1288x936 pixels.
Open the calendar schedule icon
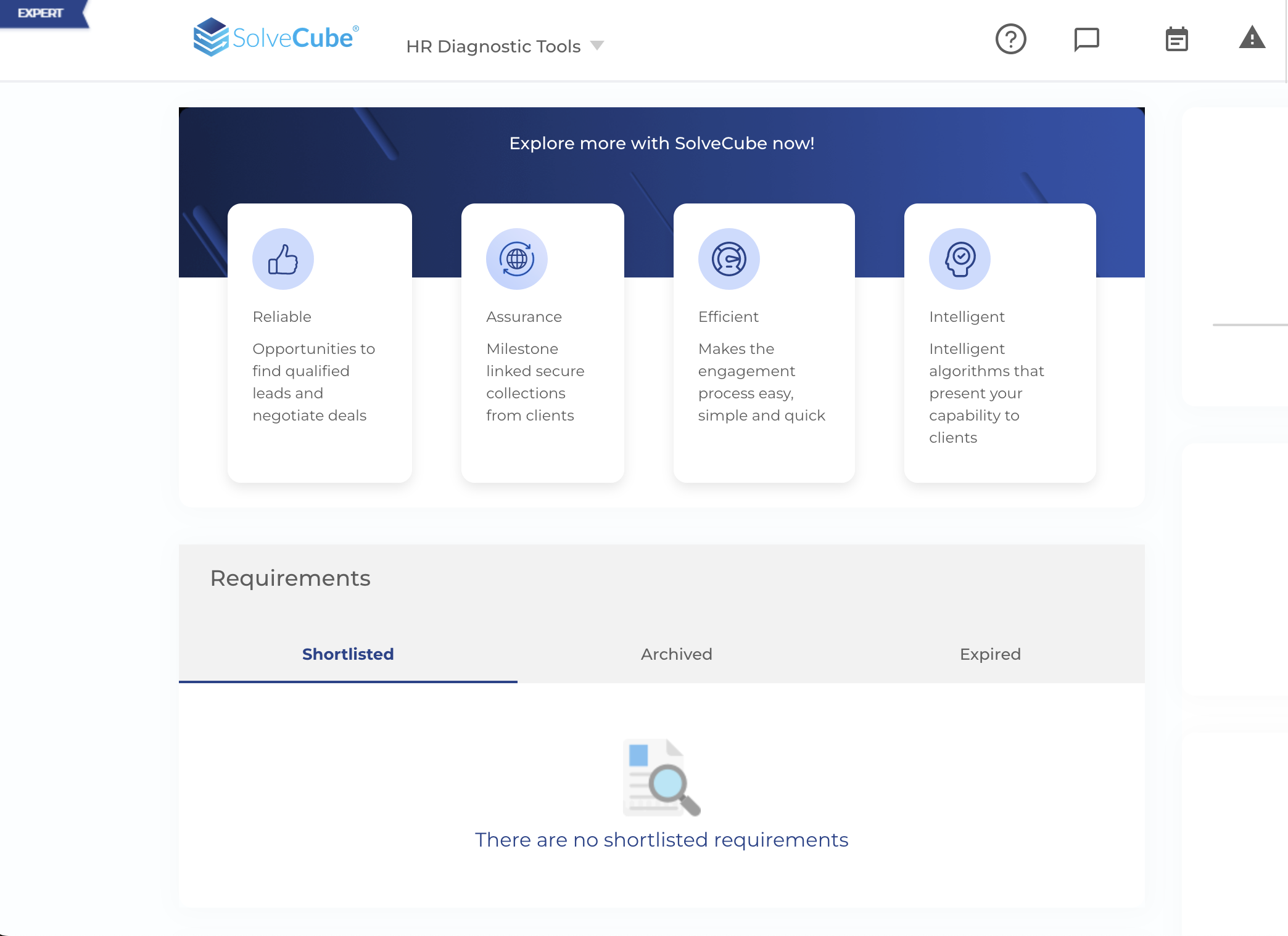(x=1176, y=39)
